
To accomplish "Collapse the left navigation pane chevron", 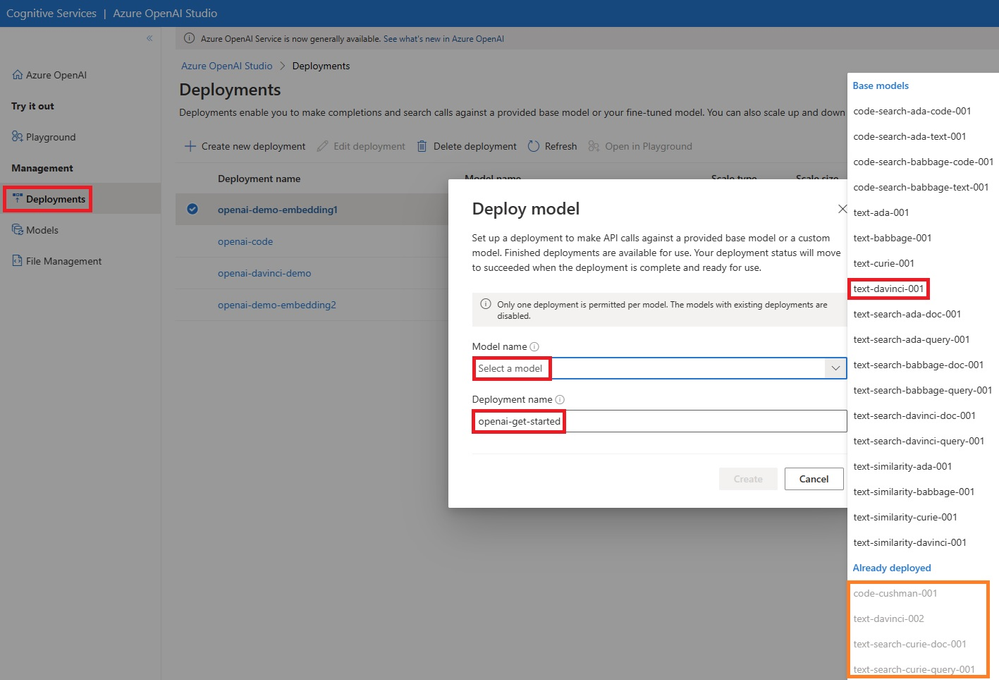I will click(150, 38).
